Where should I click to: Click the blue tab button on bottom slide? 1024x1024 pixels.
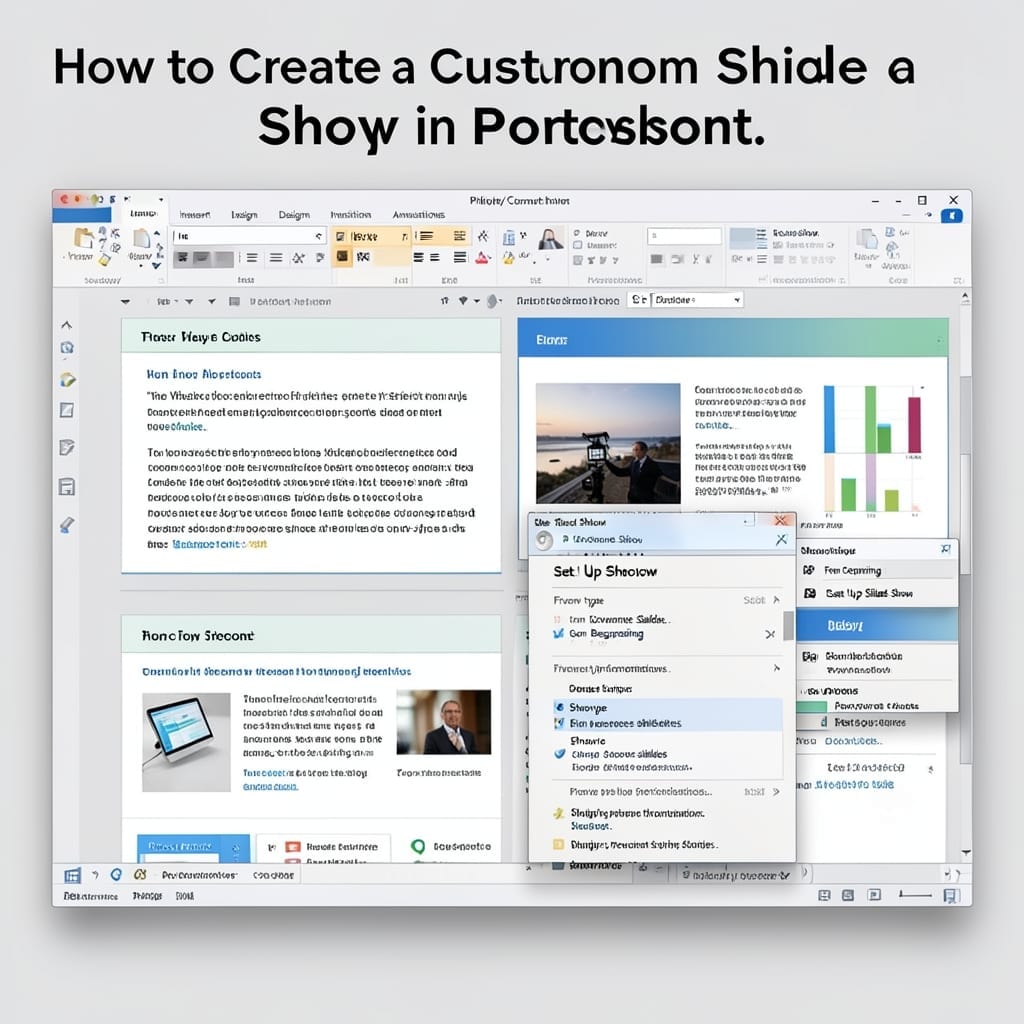193,848
